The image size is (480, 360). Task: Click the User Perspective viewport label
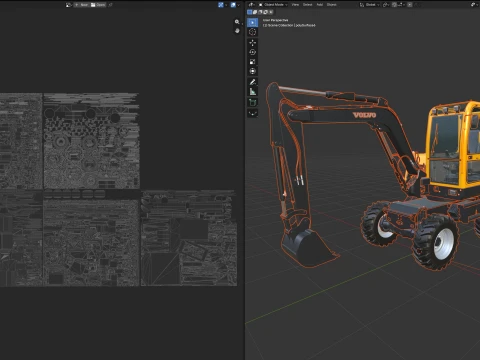click(x=275, y=20)
